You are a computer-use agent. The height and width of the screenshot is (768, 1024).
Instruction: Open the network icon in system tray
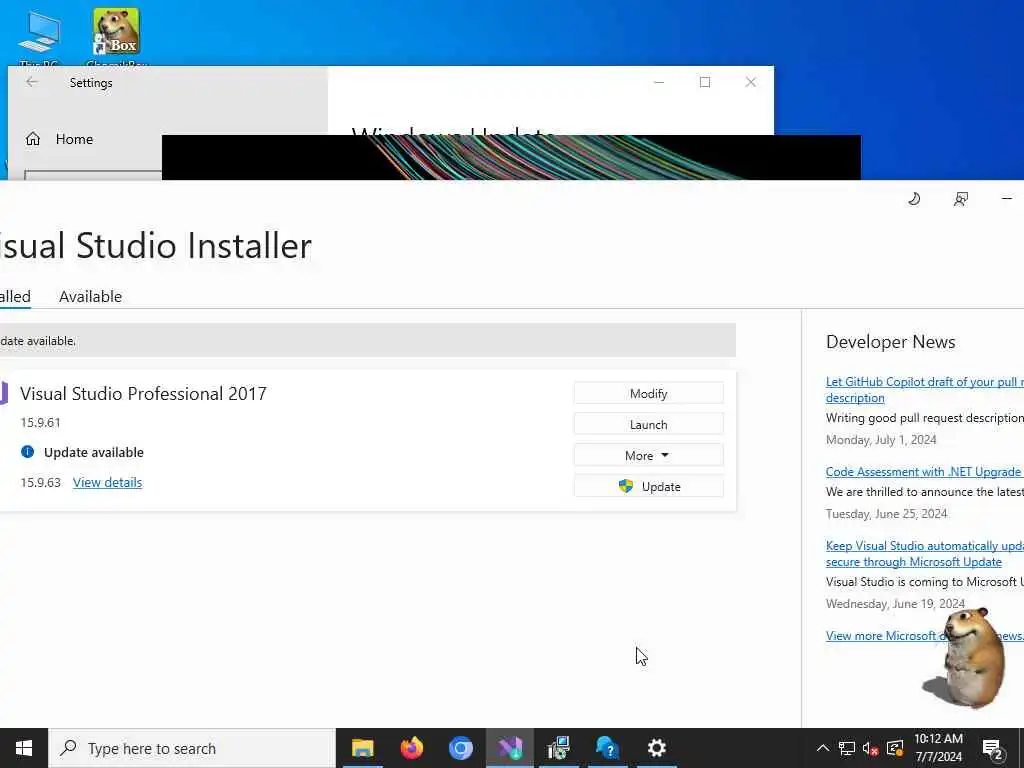(x=847, y=748)
